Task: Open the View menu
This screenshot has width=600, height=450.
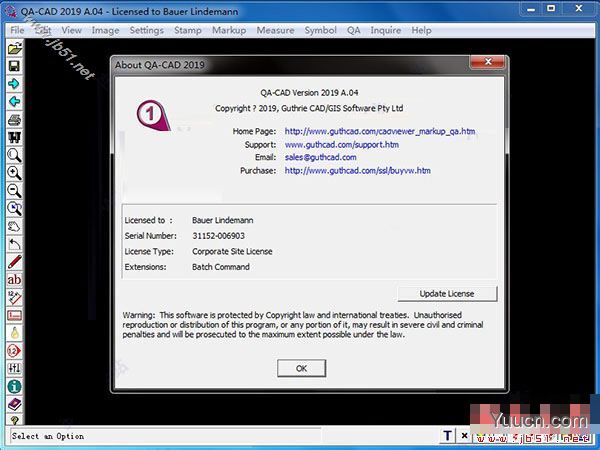Action: coord(72,30)
